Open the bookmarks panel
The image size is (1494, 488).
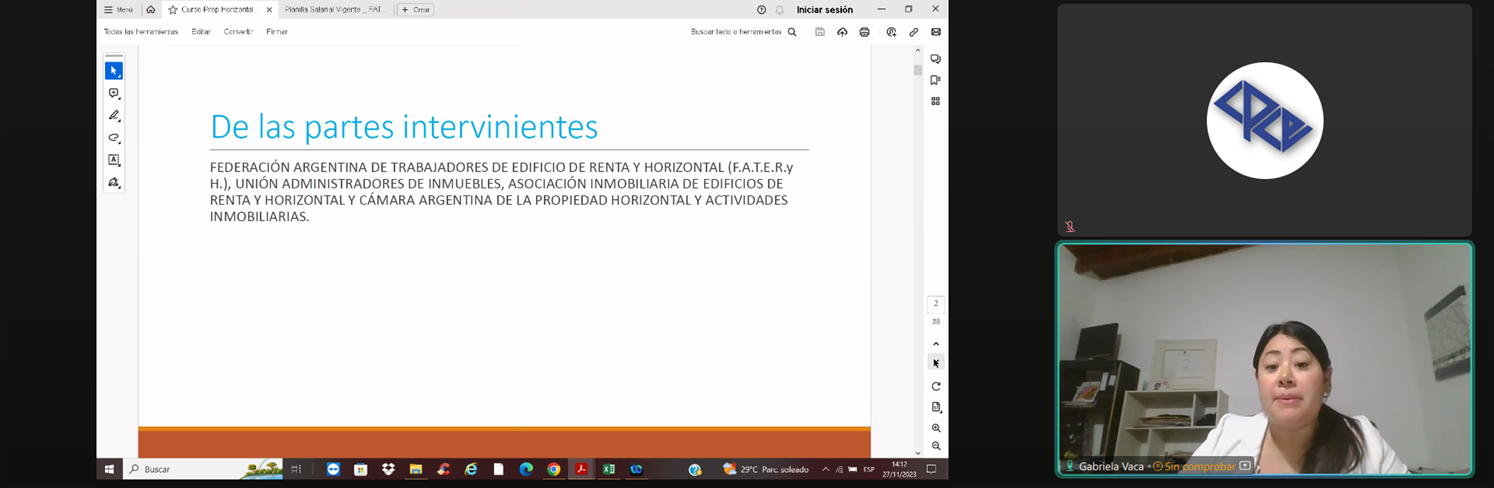click(x=935, y=80)
